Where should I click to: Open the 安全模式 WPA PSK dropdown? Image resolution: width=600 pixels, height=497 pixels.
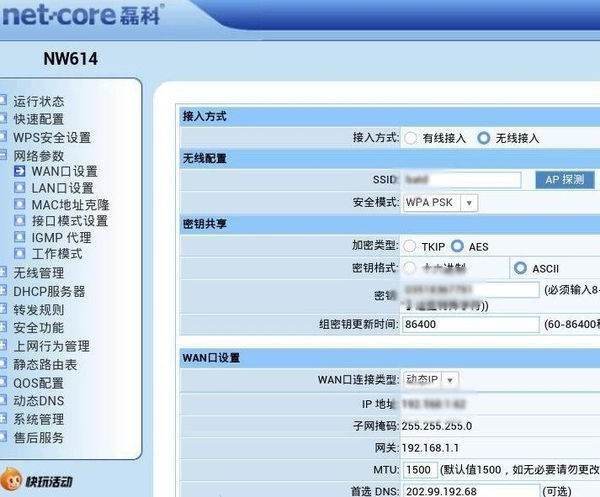click(x=439, y=202)
